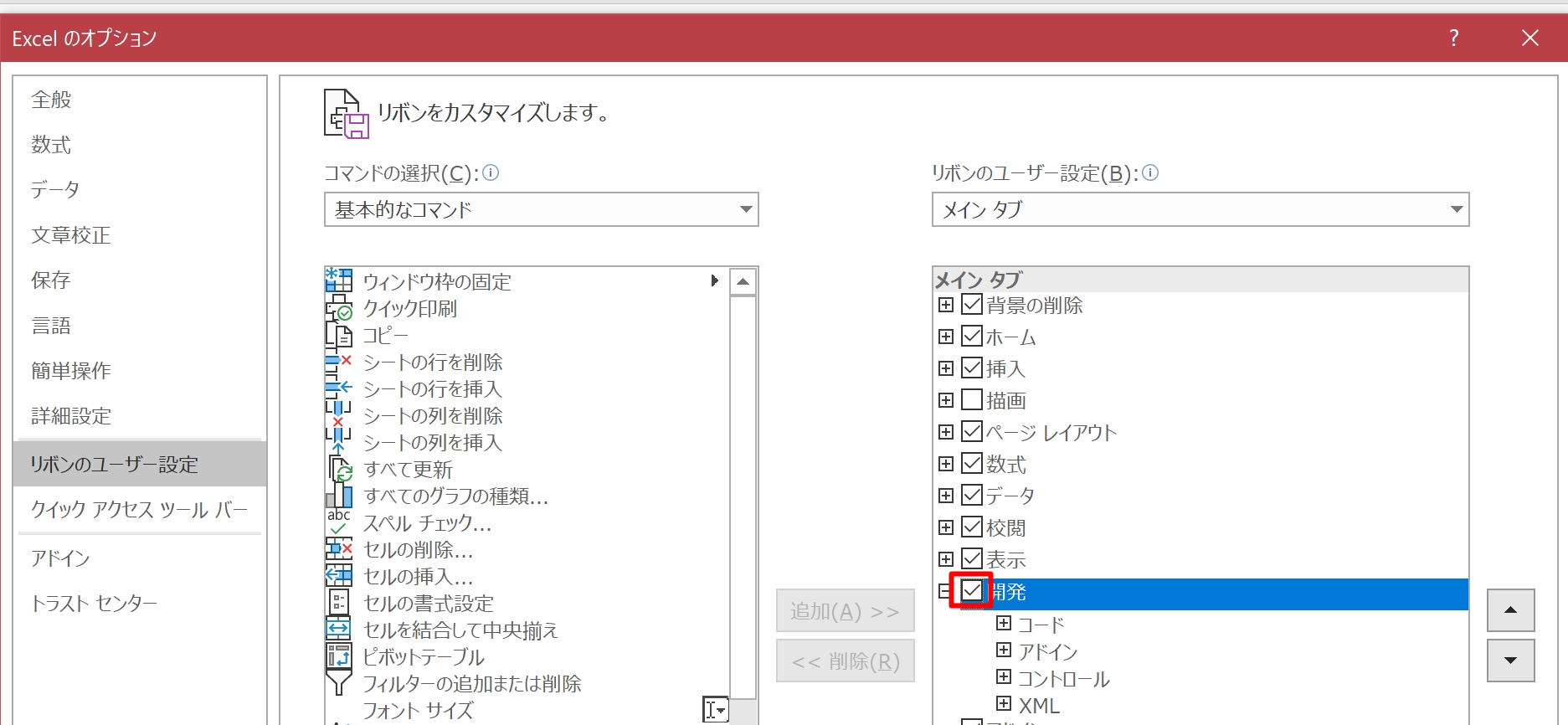Click the セルの書式設定 icon
This screenshot has height=725, width=1568.
[x=338, y=603]
